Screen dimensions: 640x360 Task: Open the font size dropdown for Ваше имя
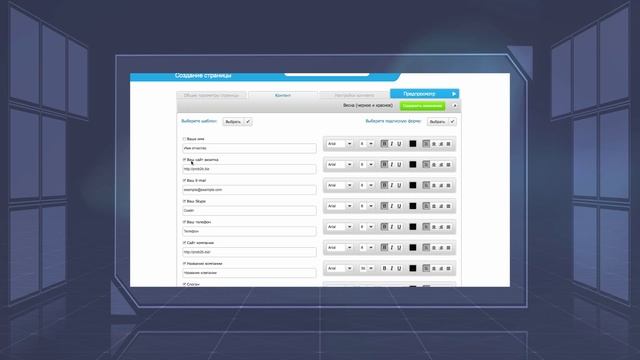pyautogui.click(x=367, y=144)
